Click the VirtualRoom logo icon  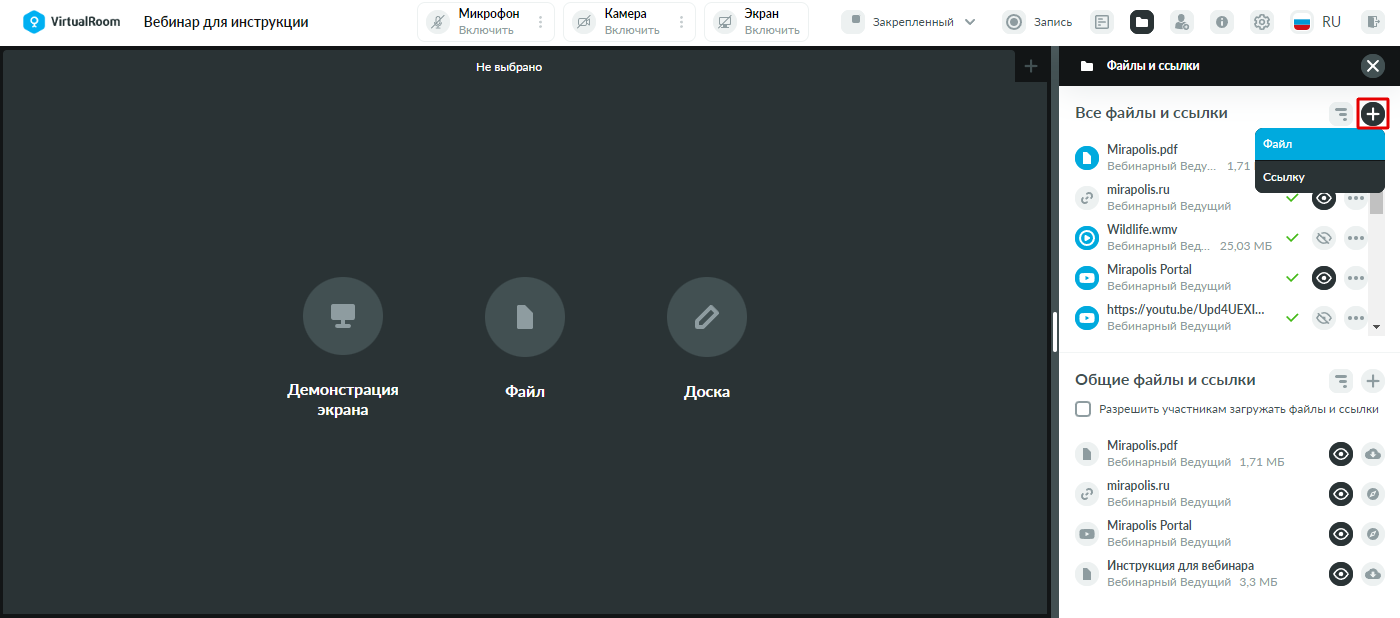[x=35, y=22]
